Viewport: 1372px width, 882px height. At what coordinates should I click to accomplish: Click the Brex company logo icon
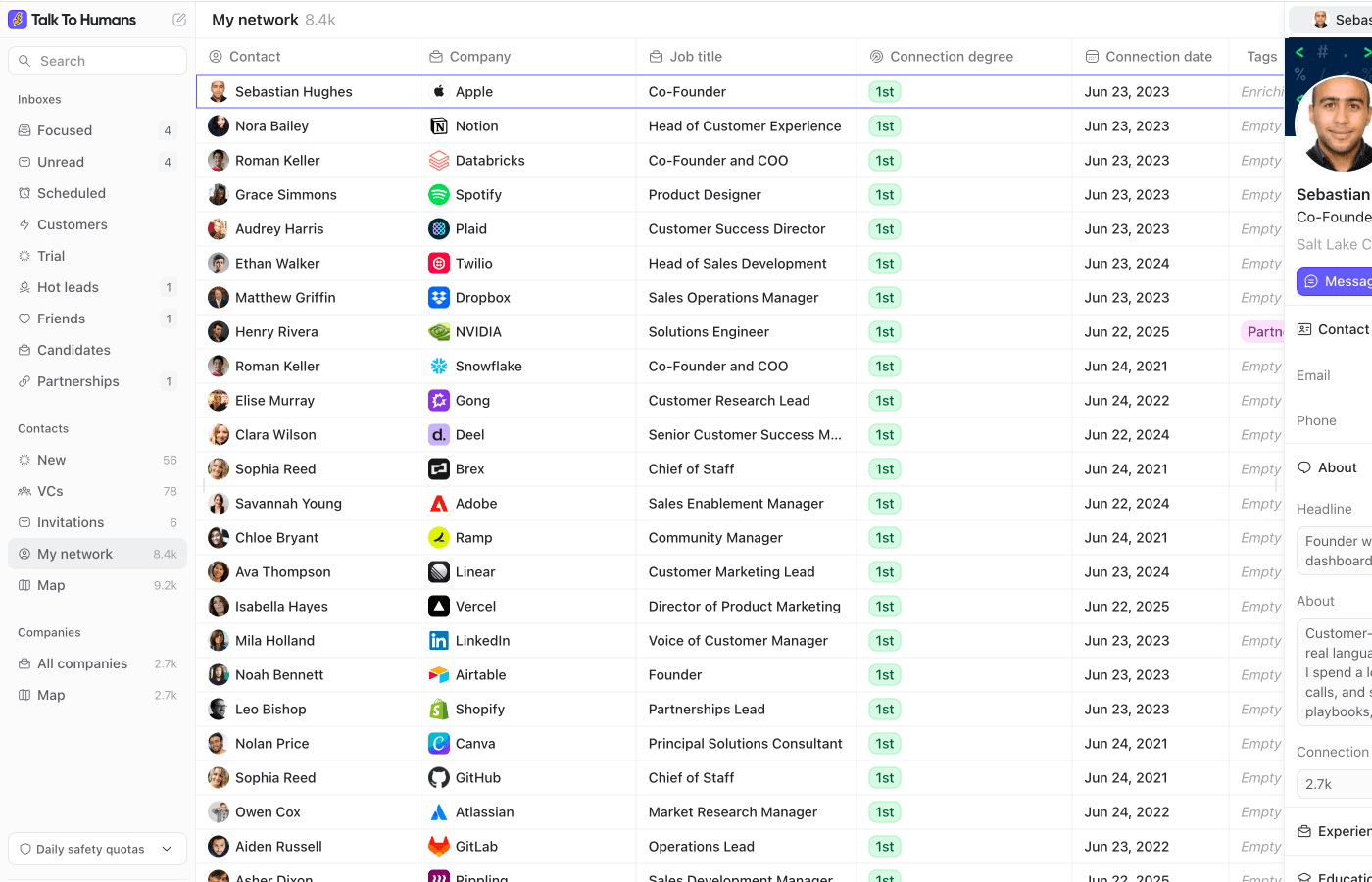(x=439, y=469)
